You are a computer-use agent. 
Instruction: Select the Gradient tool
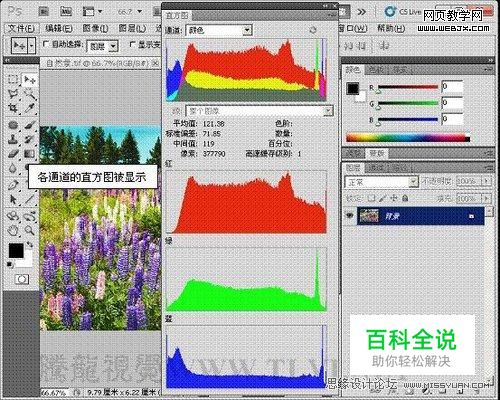(x=30, y=153)
